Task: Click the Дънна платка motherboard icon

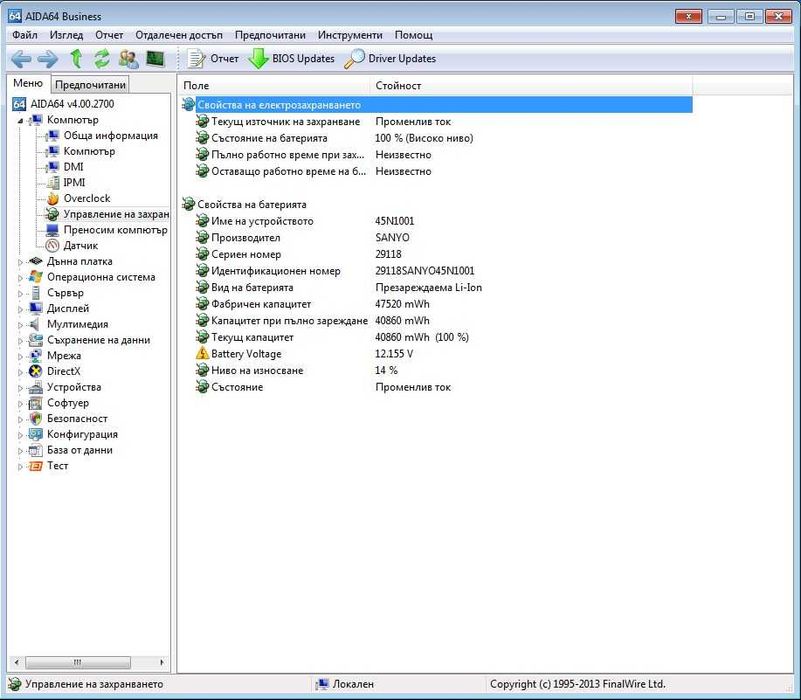Action: click(36, 261)
